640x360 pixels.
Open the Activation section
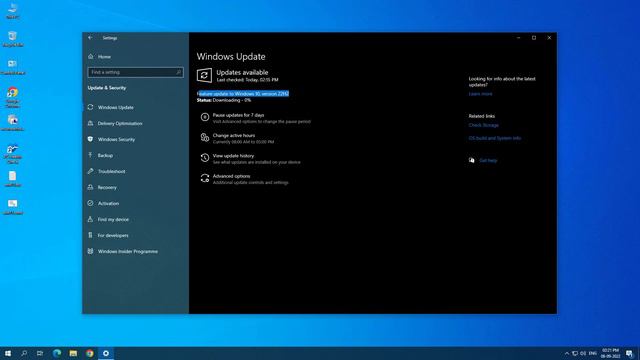[108, 203]
